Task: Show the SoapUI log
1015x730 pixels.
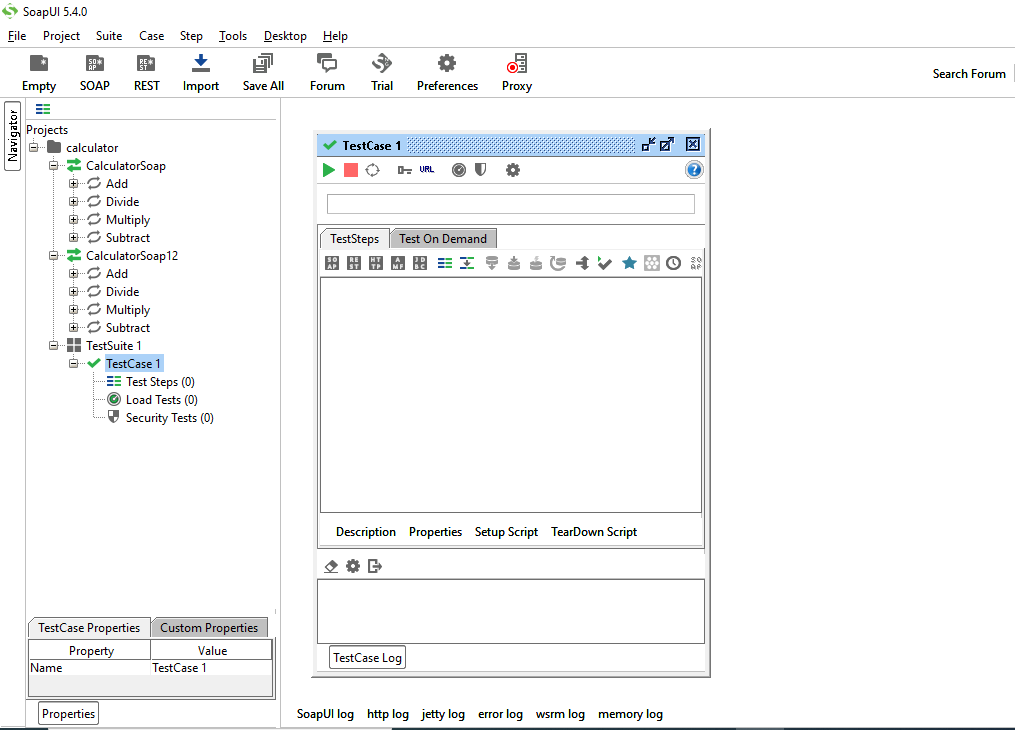Action: point(325,714)
